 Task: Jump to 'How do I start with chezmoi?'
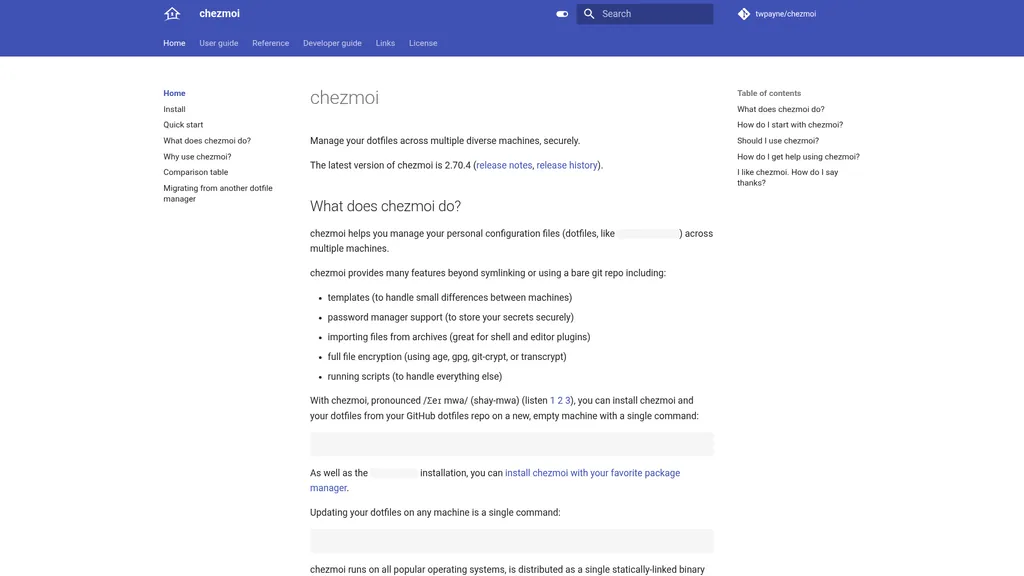[790, 125]
